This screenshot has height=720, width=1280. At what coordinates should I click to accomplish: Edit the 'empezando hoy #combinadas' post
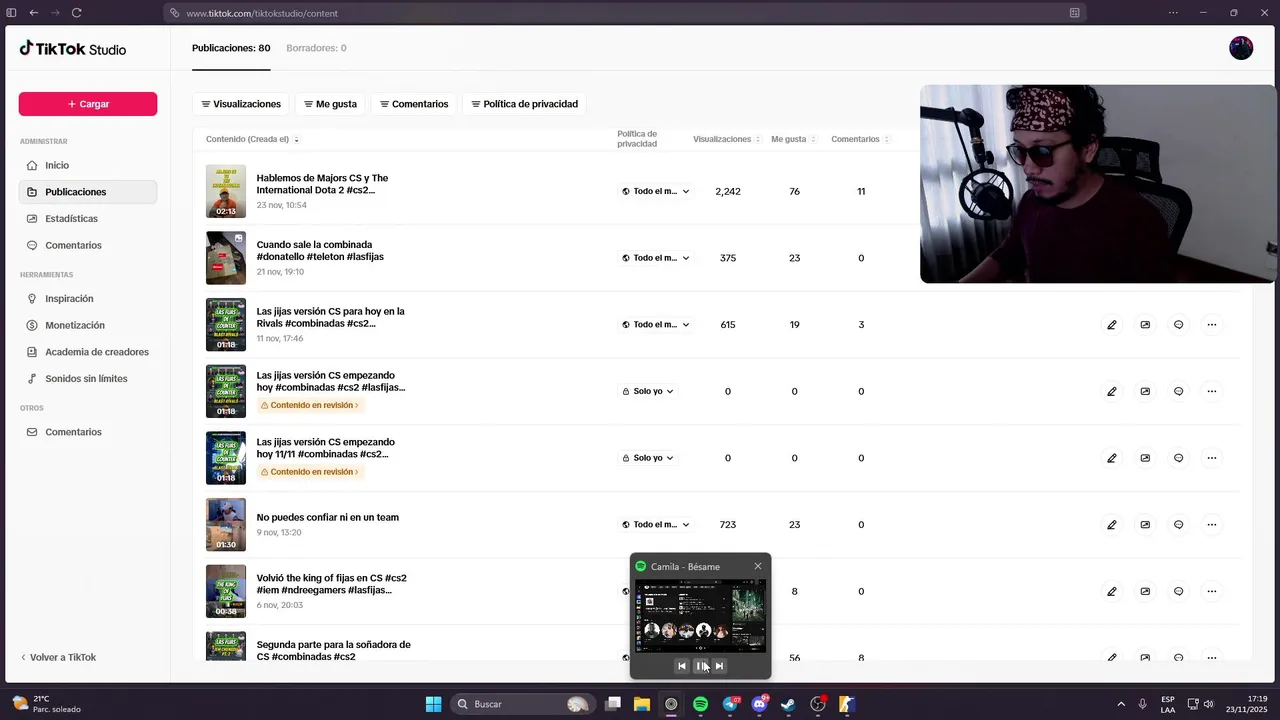1111,391
